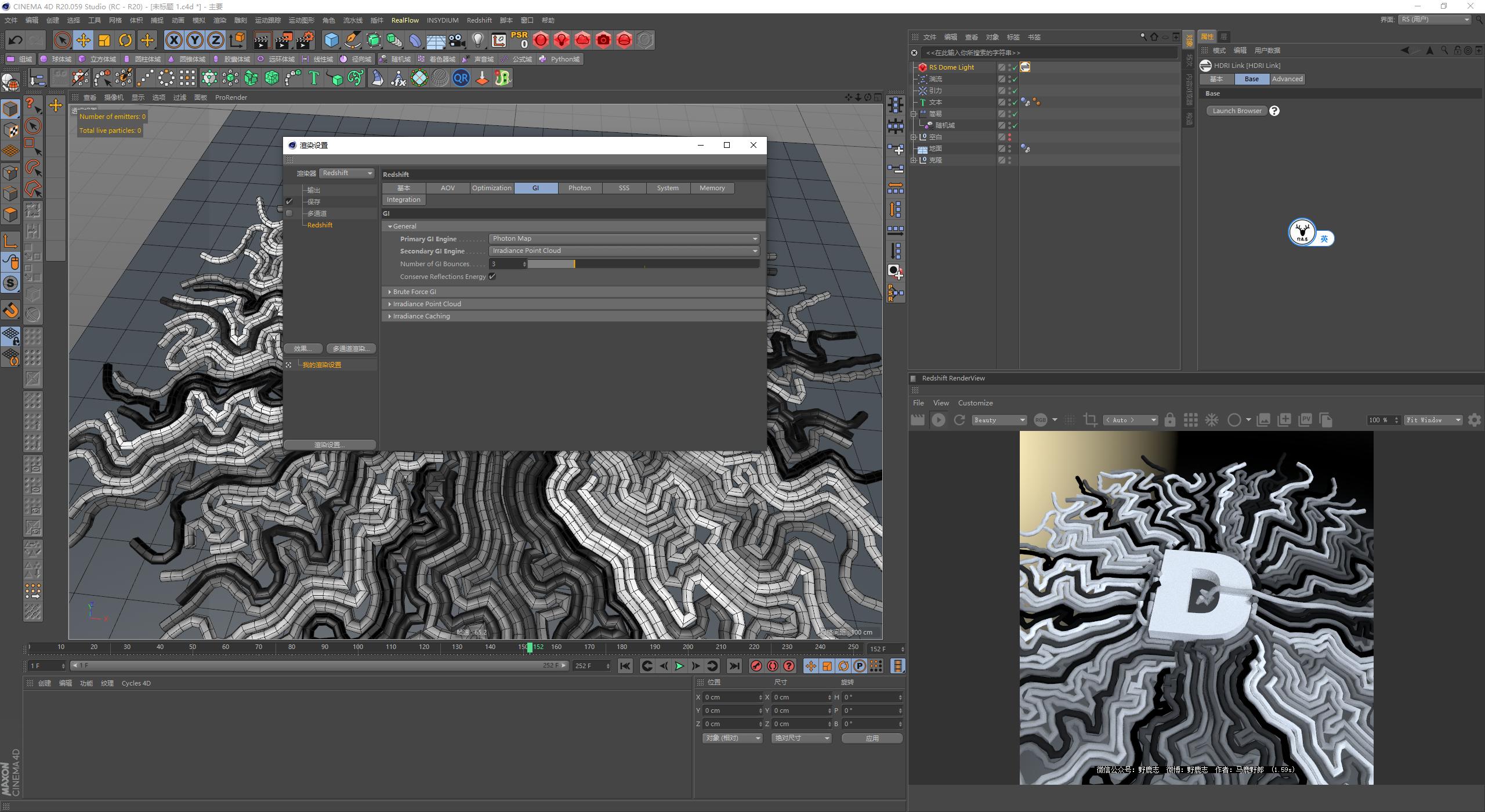Select the Move tool in the toolbar
The width and height of the screenshot is (1485, 812).
[x=83, y=40]
